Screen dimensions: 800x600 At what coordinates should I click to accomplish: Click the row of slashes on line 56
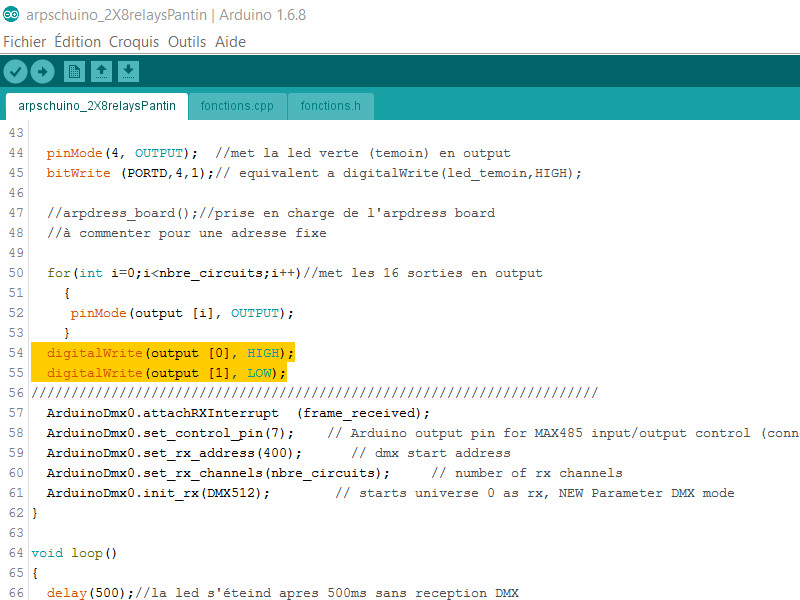[x=314, y=393]
